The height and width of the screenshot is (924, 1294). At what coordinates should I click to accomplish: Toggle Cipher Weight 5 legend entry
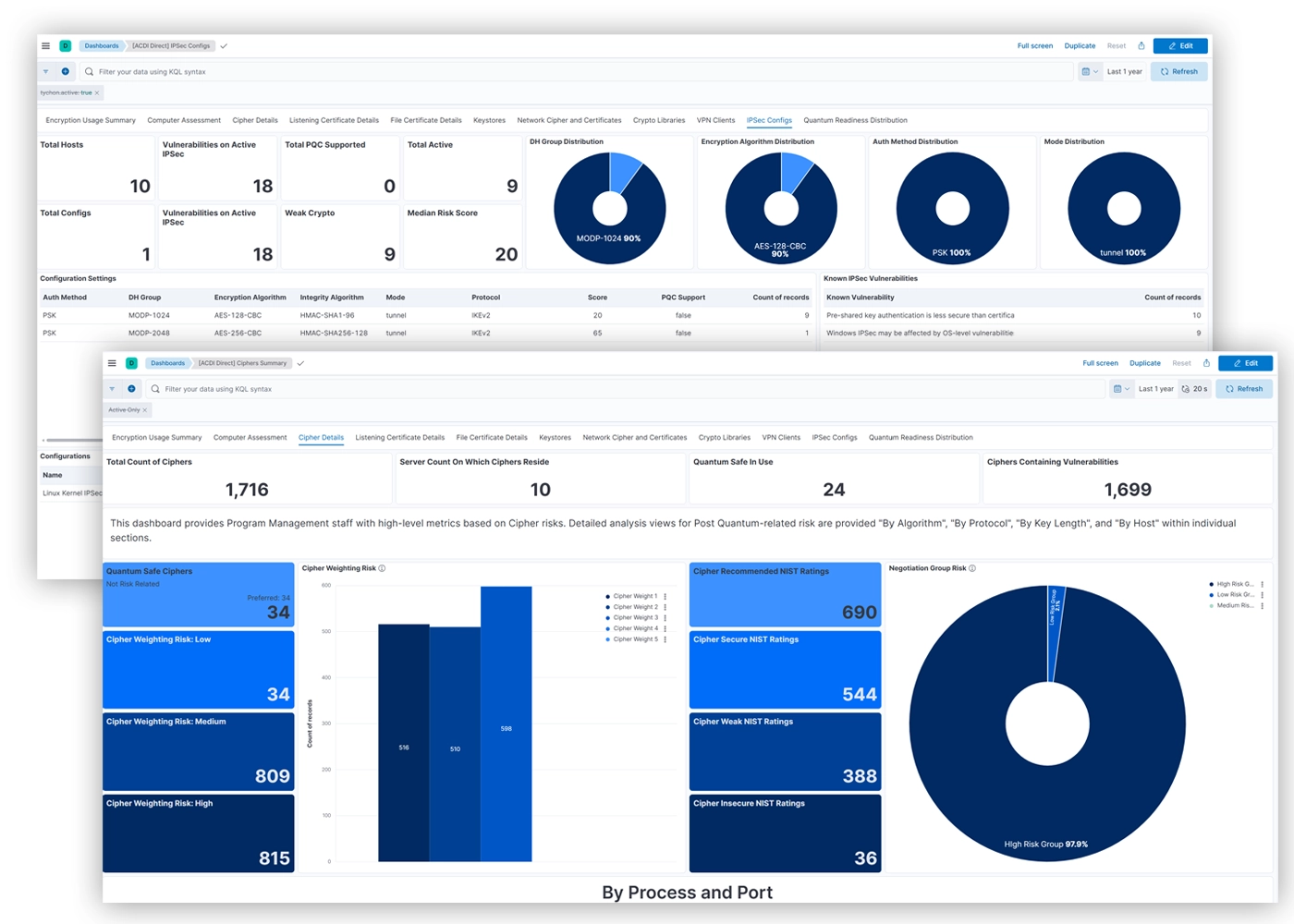(x=635, y=639)
